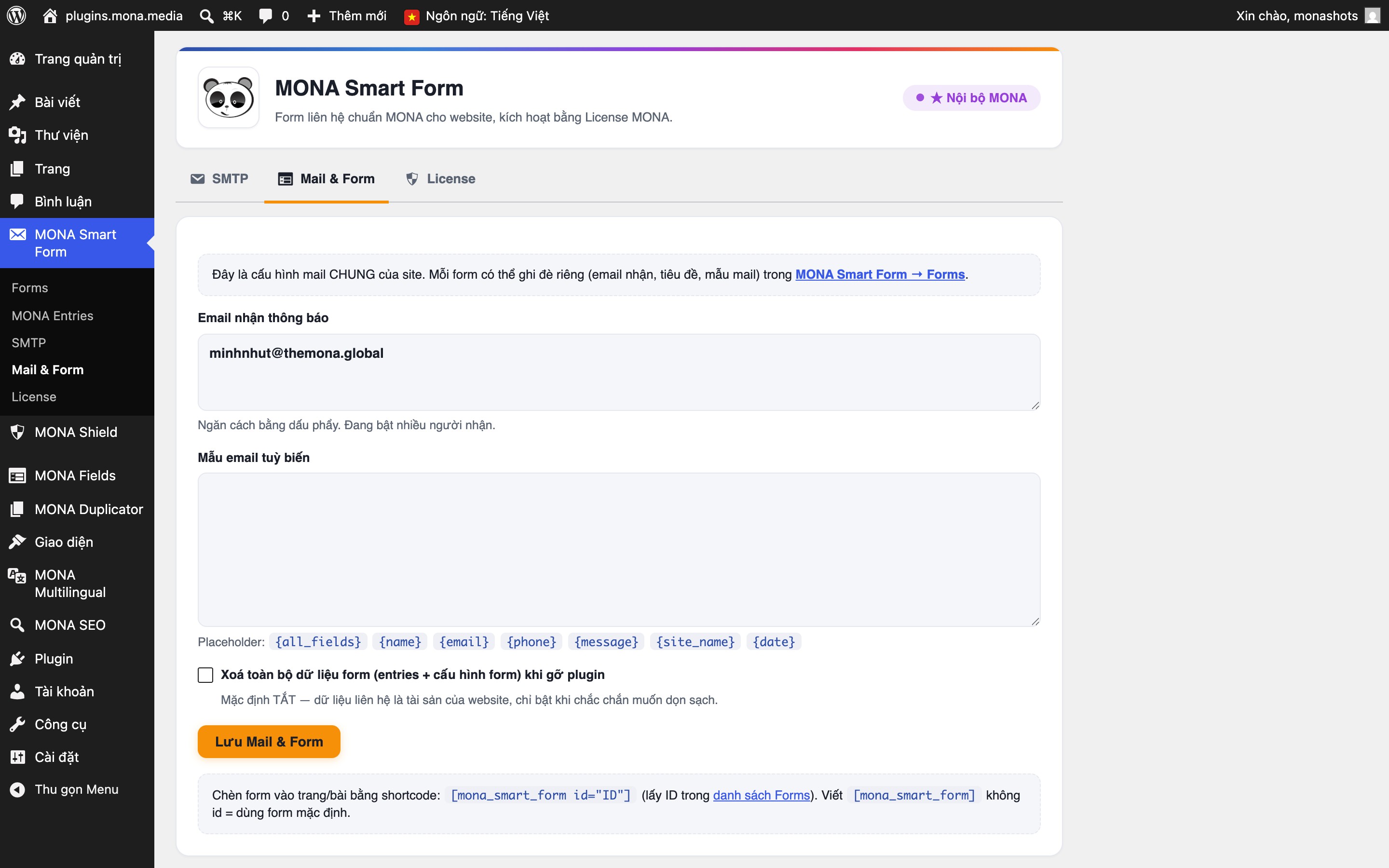Open Forms in the sidebar submenu

(30, 287)
